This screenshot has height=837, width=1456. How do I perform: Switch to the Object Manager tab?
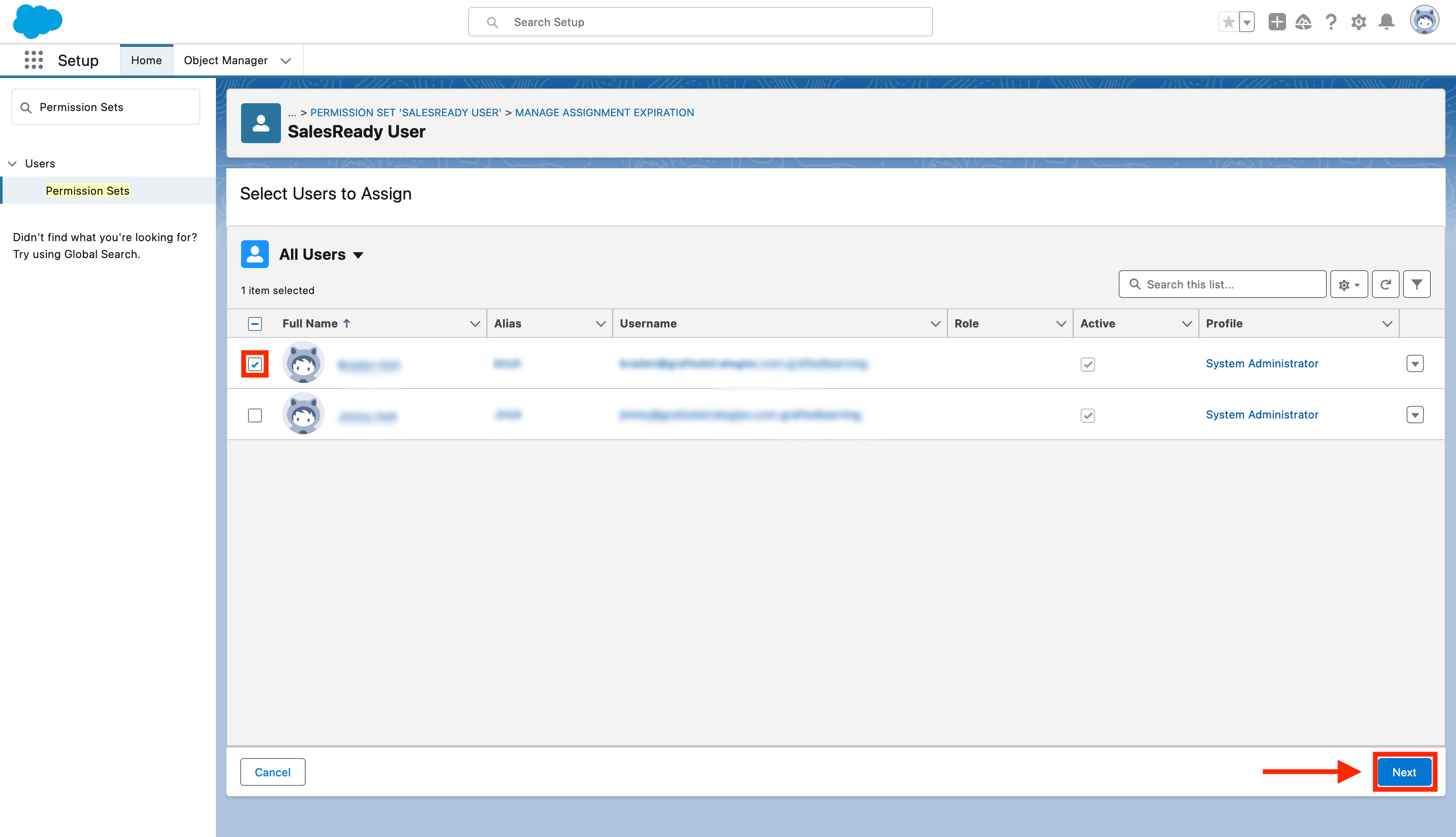click(226, 60)
